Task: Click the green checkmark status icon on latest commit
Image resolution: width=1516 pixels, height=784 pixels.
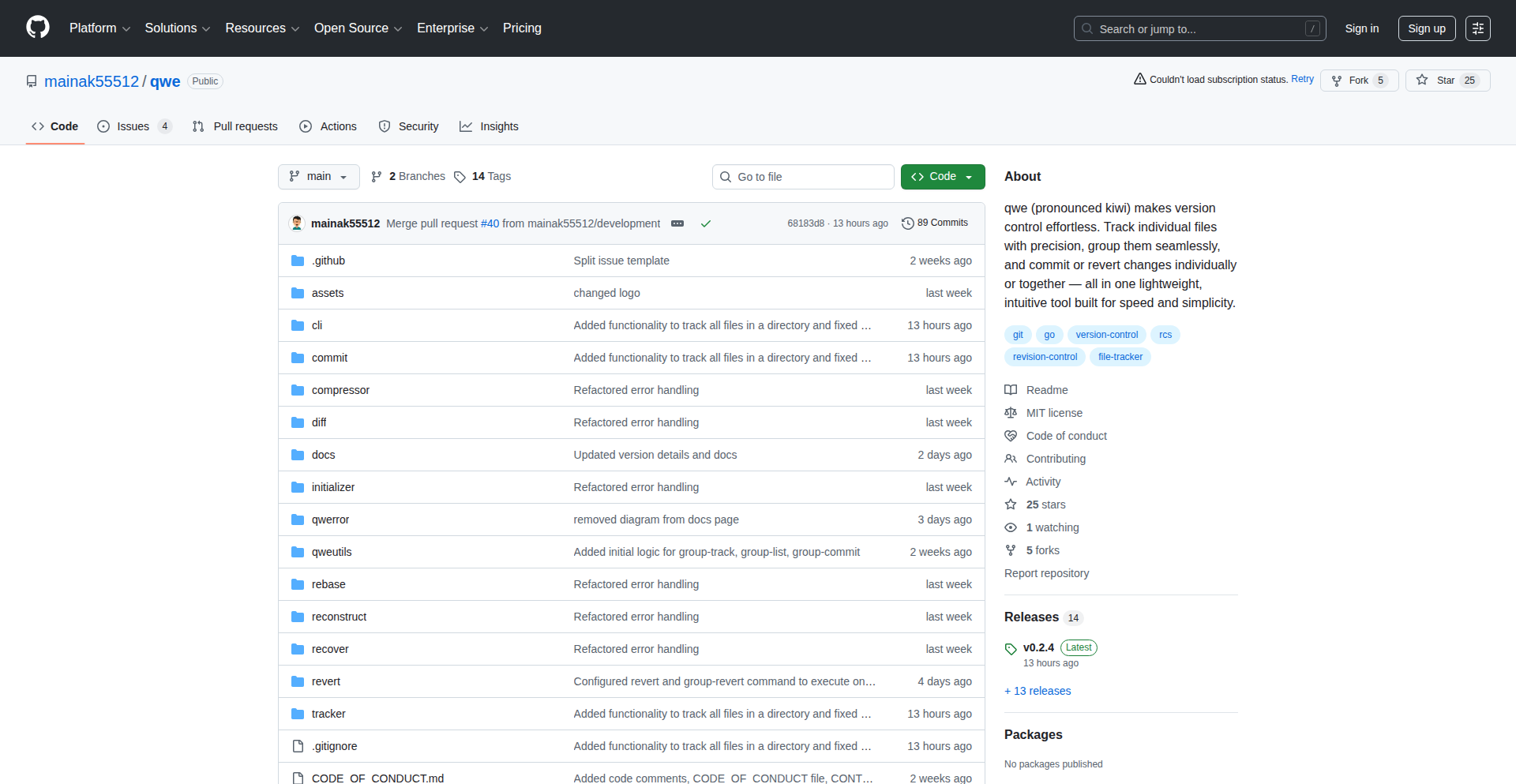Action: [705, 223]
